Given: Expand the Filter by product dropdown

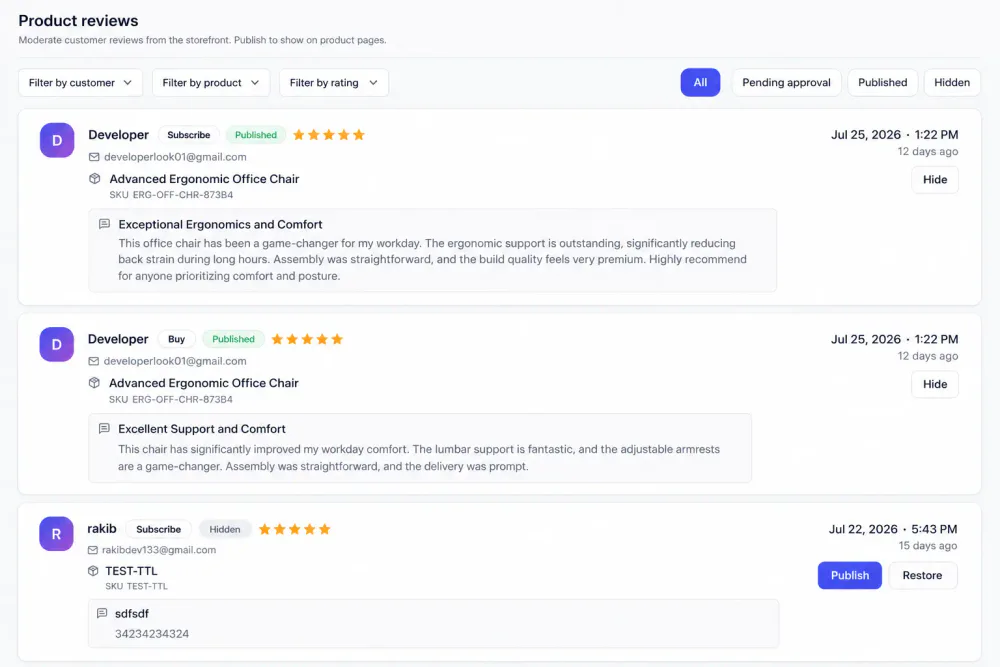Looking at the screenshot, I should coord(211,83).
